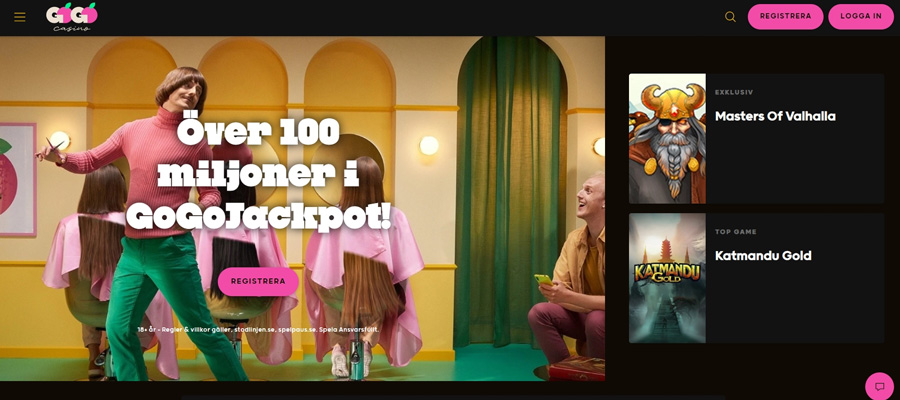Click the TOP GAME label
This screenshot has width=900, height=400.
(x=735, y=232)
